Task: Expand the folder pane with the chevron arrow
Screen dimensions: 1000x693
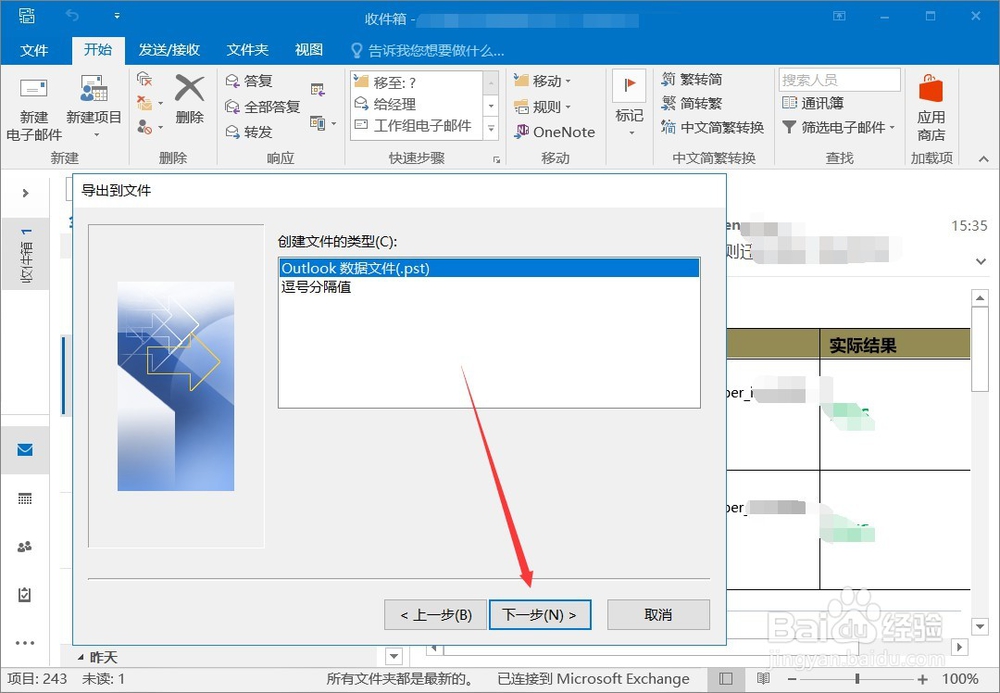Action: point(26,193)
